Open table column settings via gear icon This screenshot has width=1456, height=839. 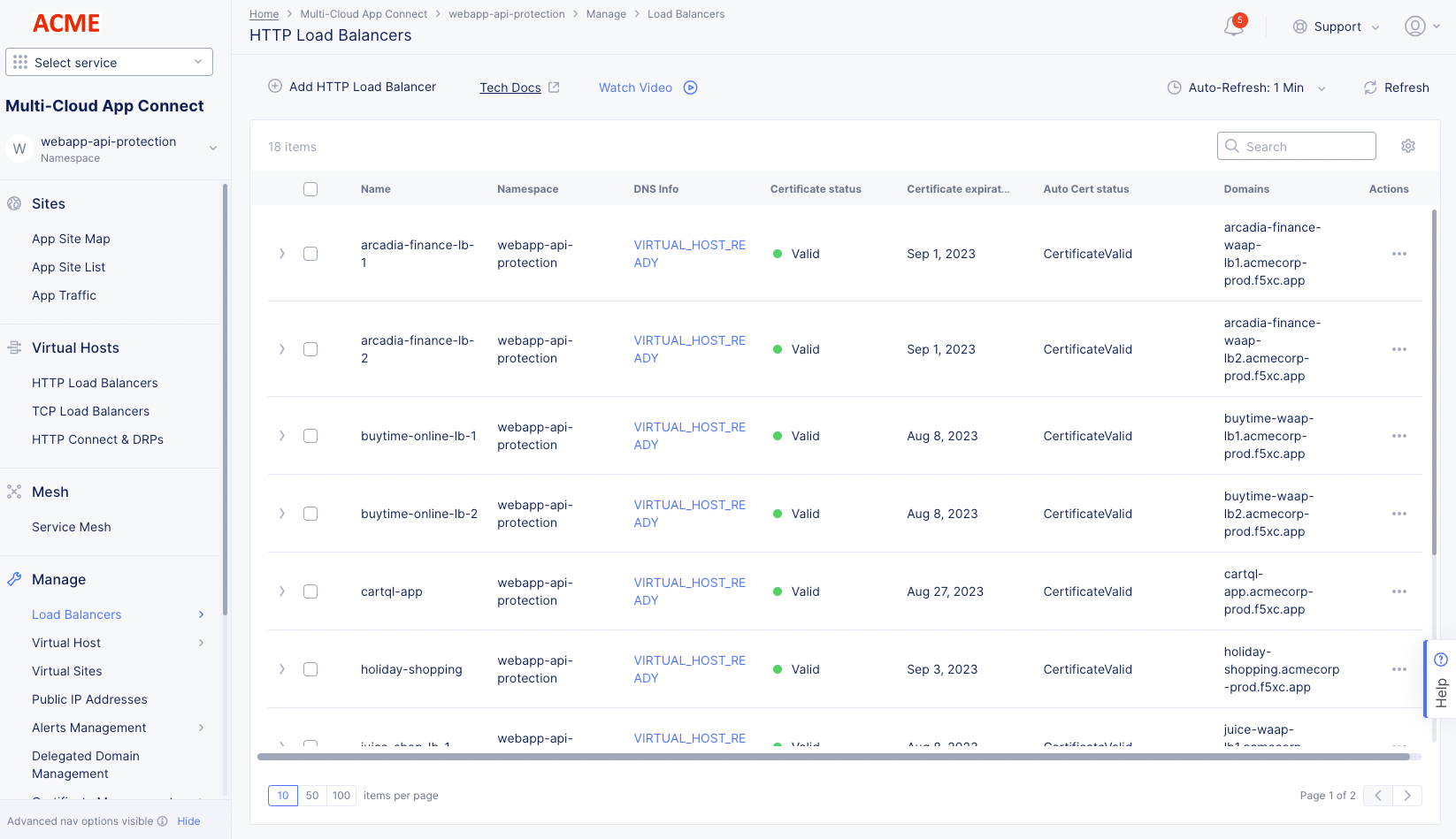coord(1408,145)
